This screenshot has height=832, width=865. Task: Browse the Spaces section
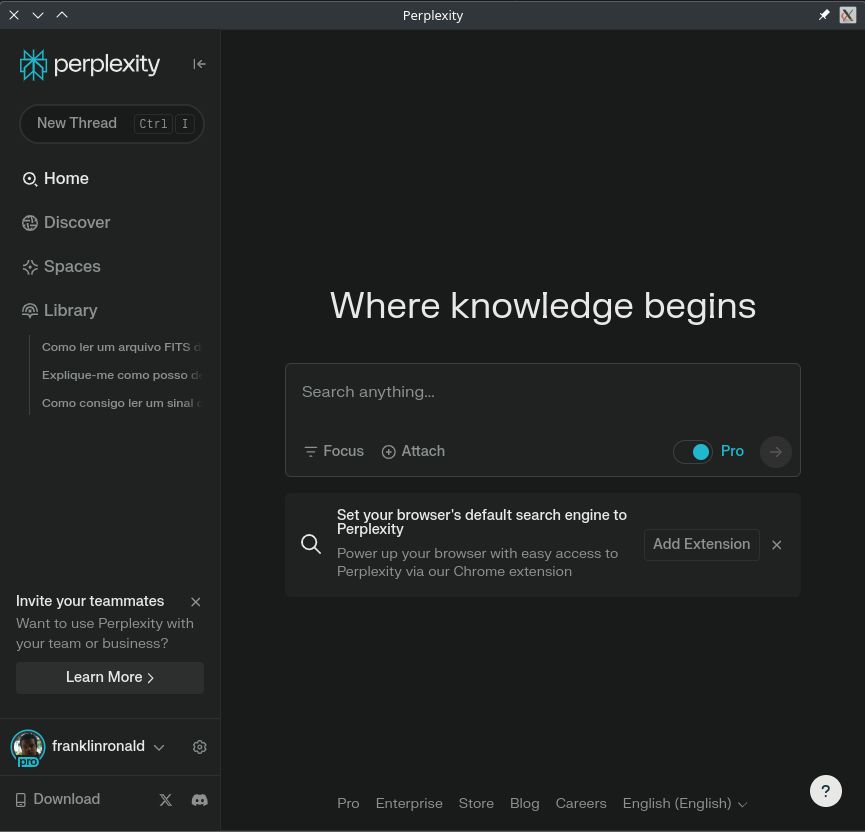pos(71,266)
